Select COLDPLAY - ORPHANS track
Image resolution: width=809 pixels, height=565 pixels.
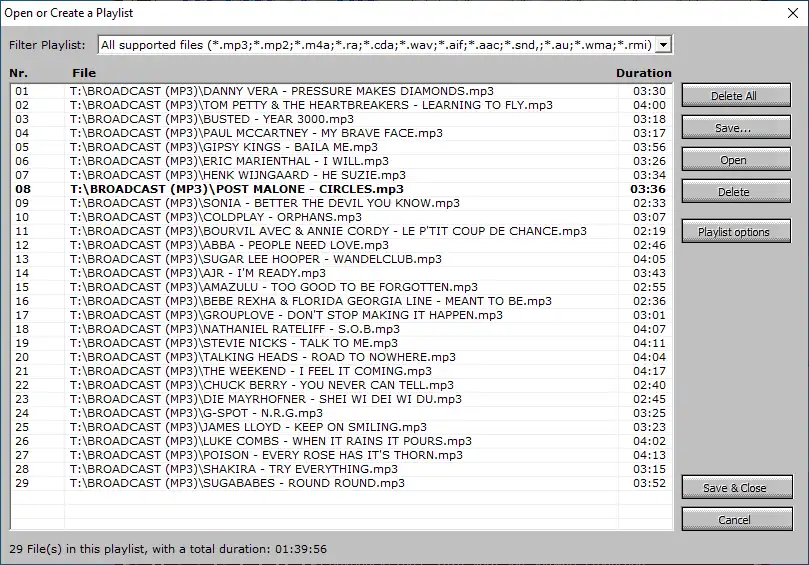342,217
